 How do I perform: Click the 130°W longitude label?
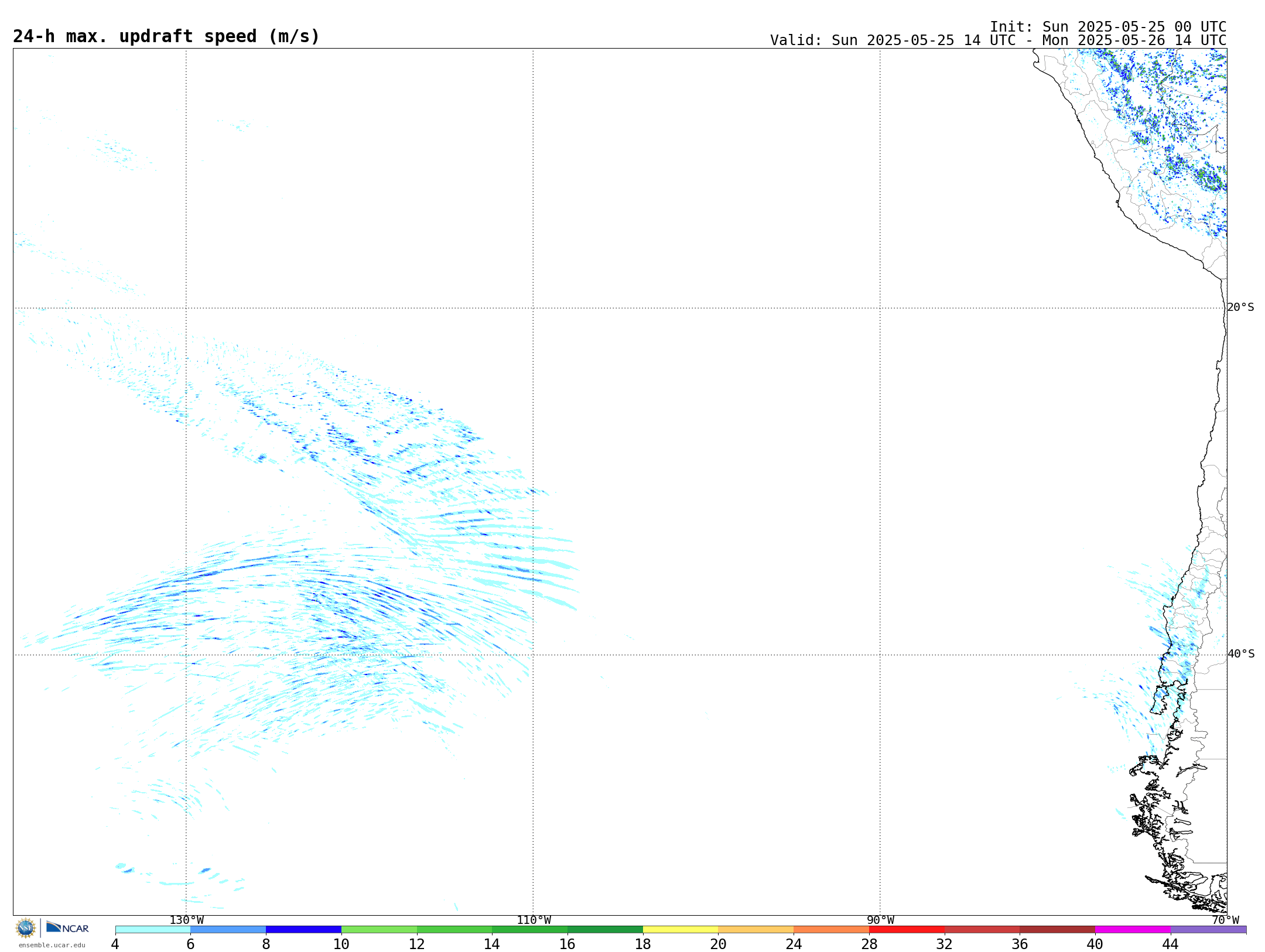pos(187,920)
